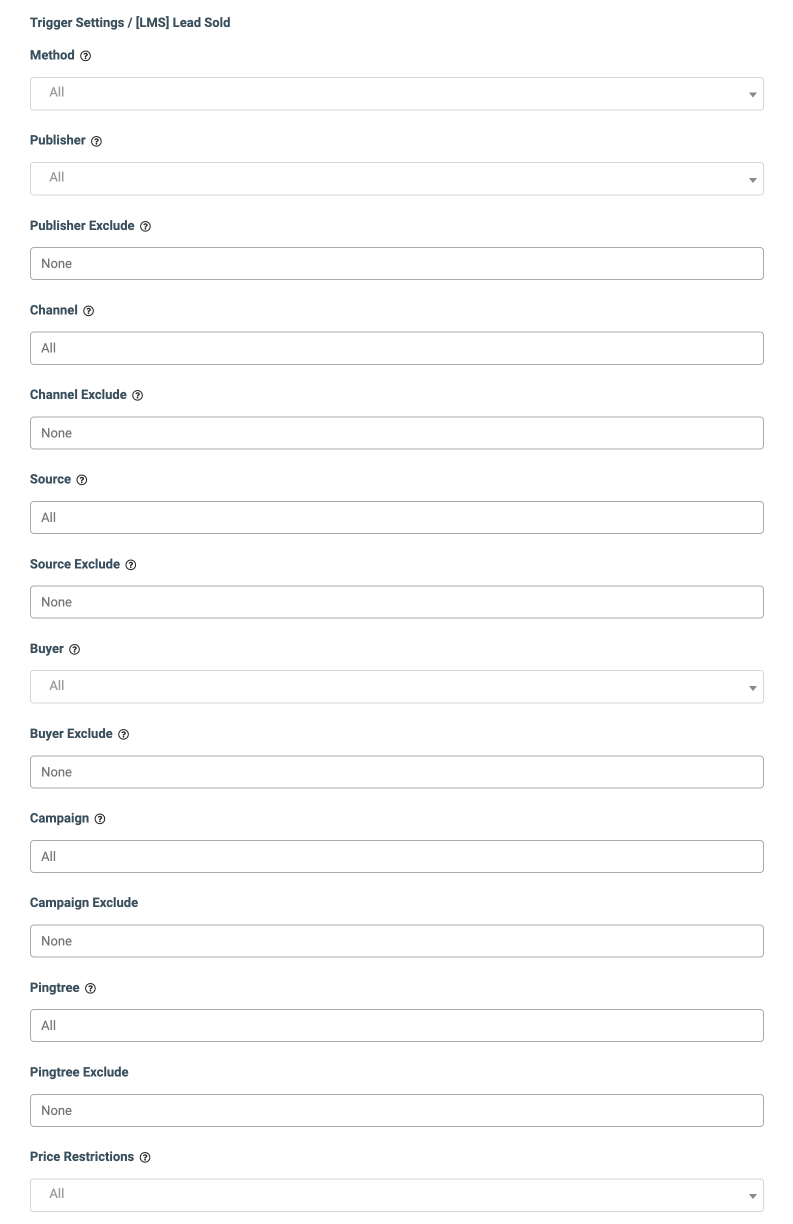Open the Channel help tooltip icon
Screen dimensions: 793x1224
pyautogui.click(x=88, y=311)
